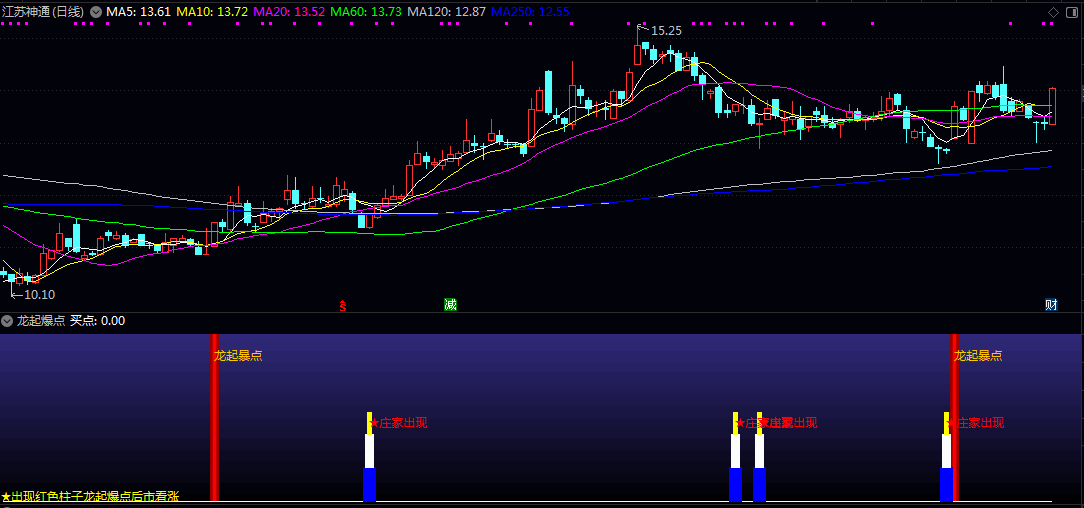
Task: Click the 龙起爆点 indicator name
Action: (x=41, y=321)
